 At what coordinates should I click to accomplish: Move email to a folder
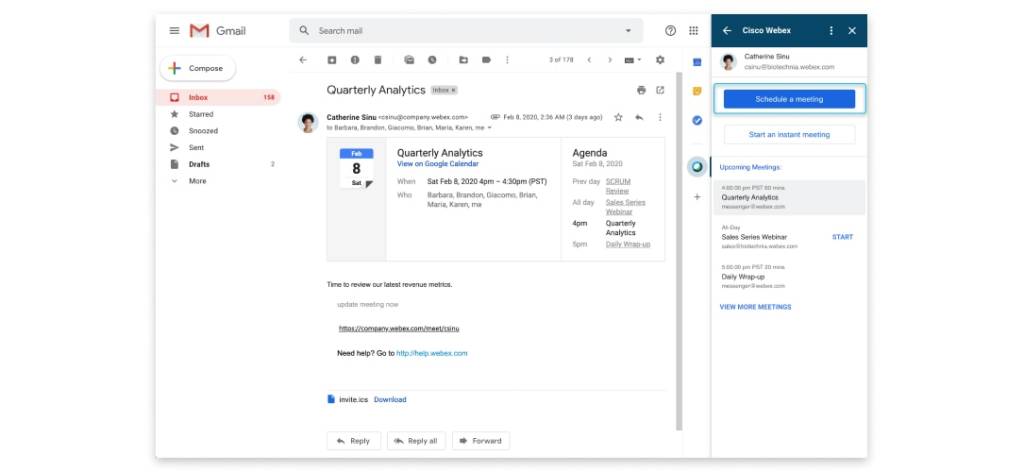pyautogui.click(x=463, y=59)
